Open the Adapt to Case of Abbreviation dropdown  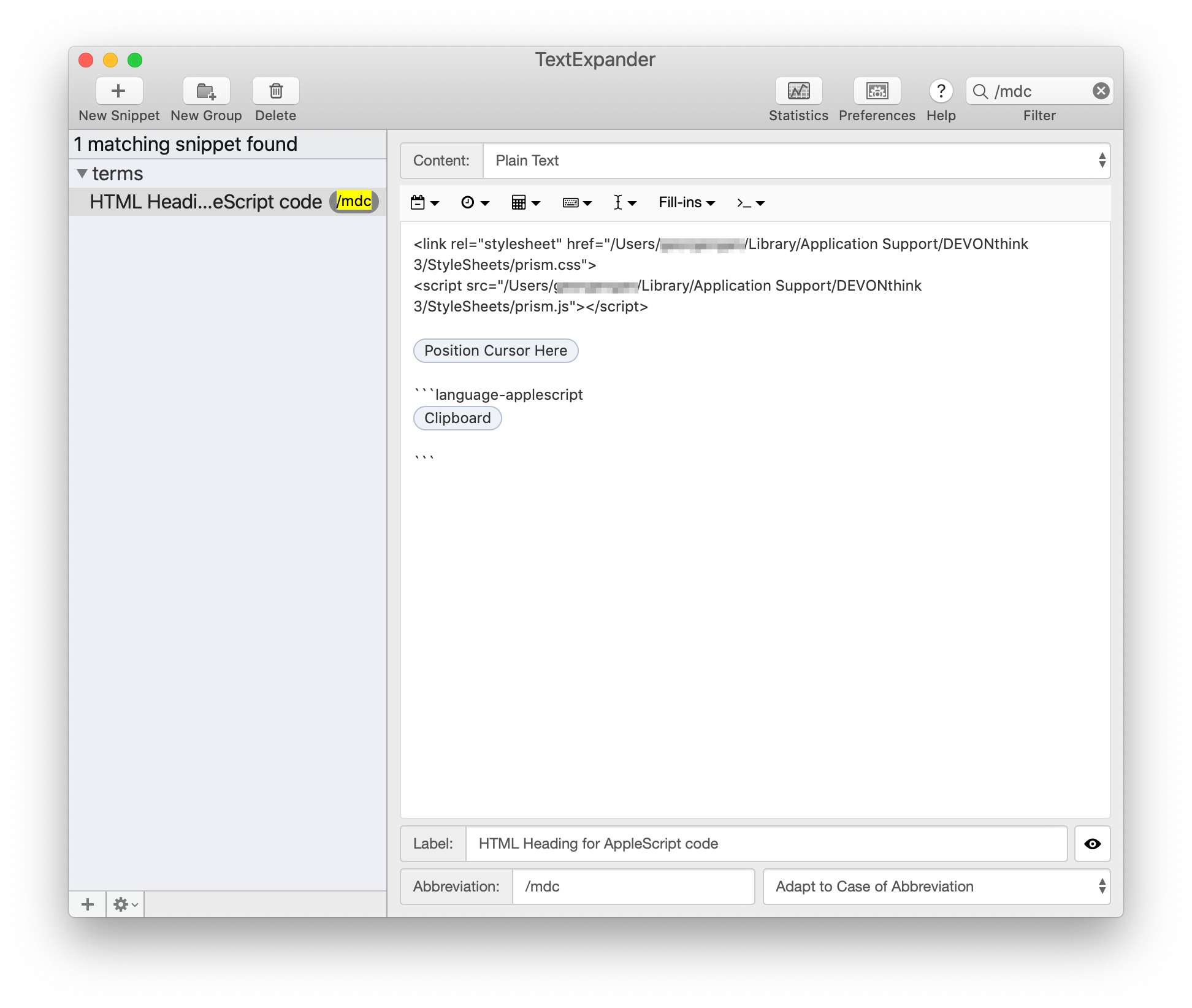pos(936,887)
